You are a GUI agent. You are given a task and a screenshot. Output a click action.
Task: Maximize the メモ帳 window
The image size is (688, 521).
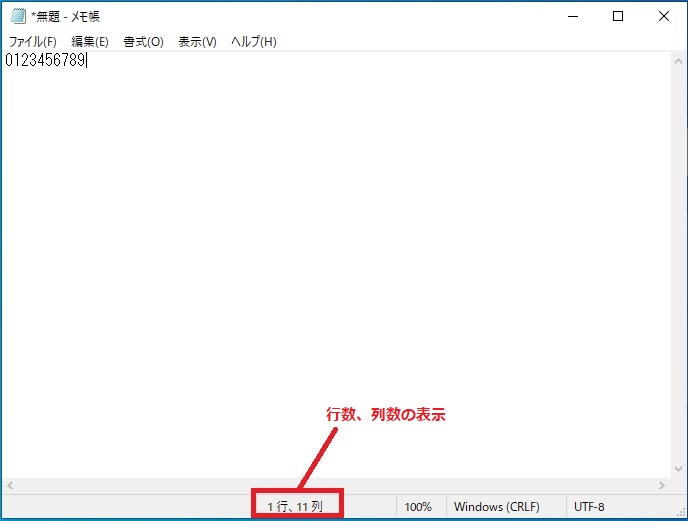pyautogui.click(x=618, y=17)
